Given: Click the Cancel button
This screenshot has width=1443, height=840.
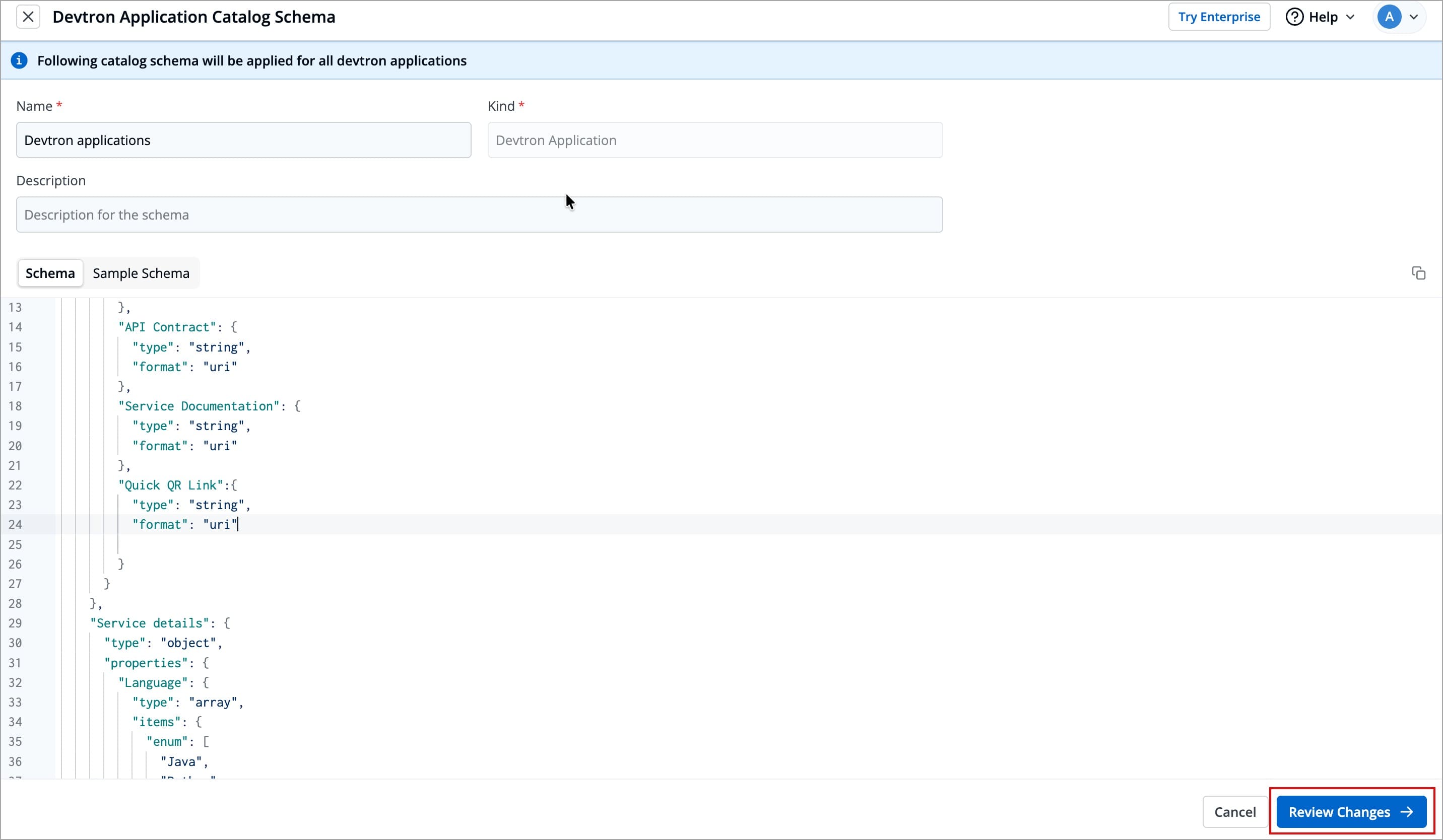Looking at the screenshot, I should [1234, 811].
